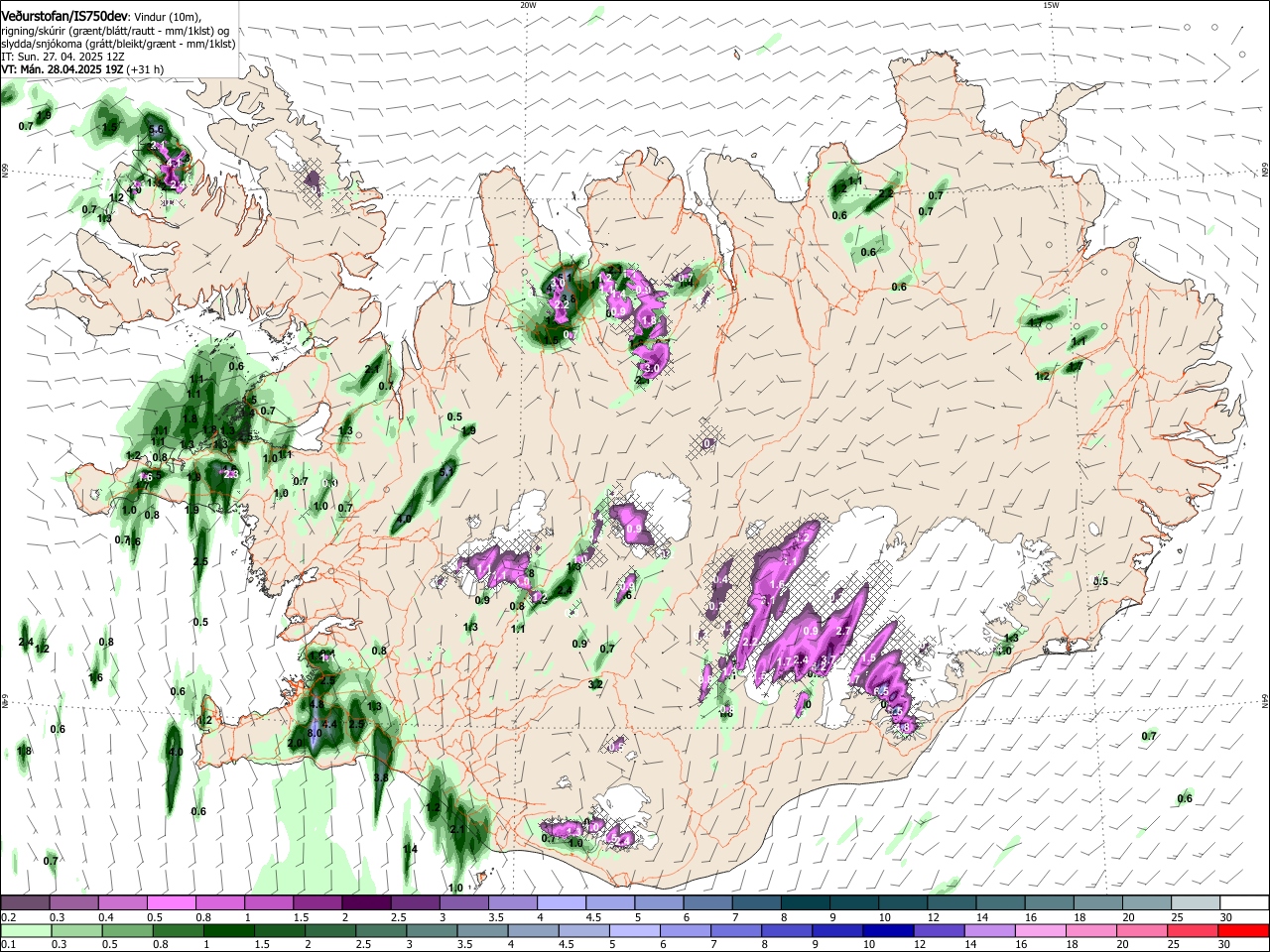This screenshot has width=1270, height=952.
Task: Click the '(+31 h)' forecast offset text
Action: [145, 70]
